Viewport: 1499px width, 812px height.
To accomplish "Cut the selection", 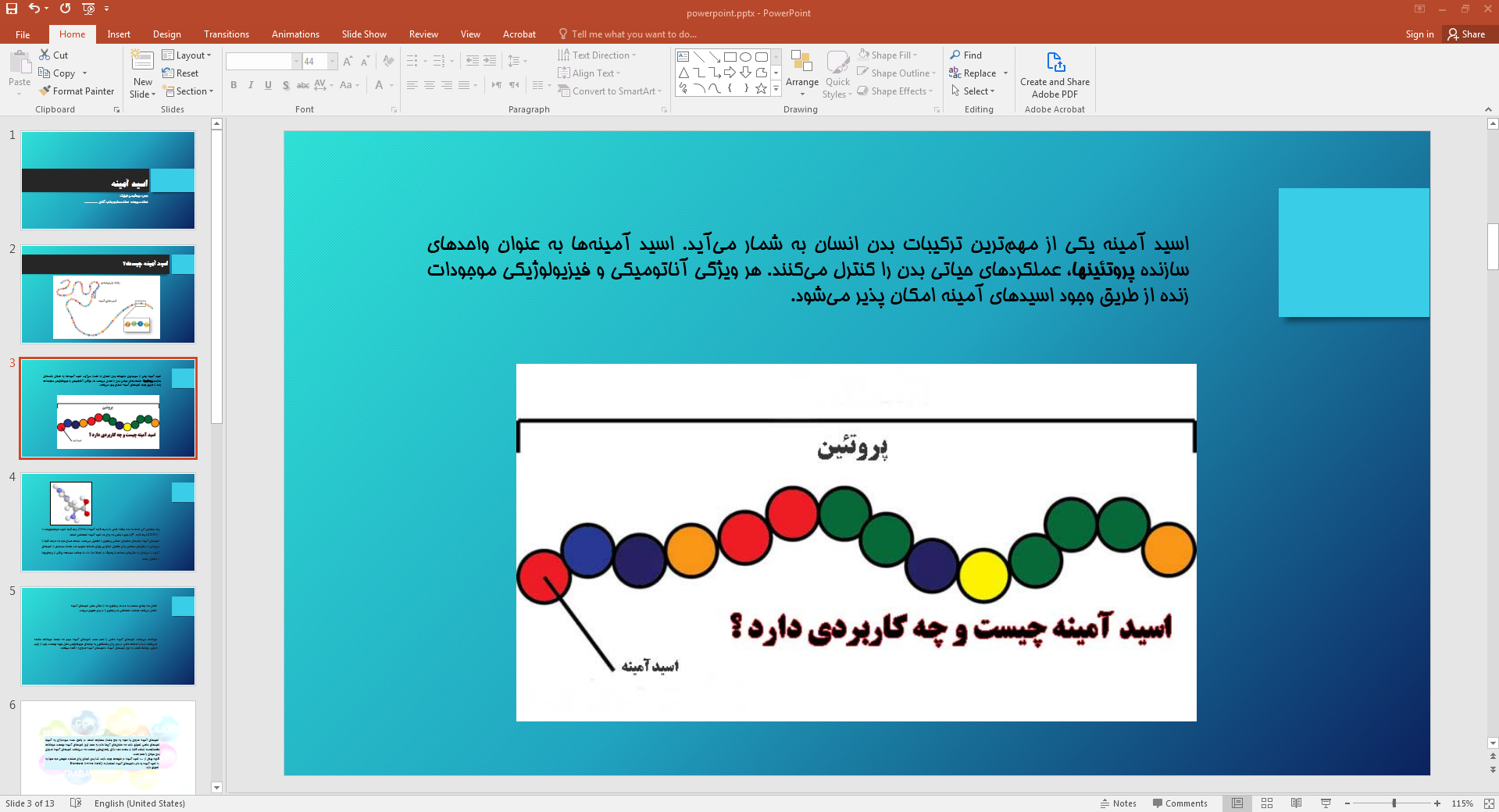I will click(x=54, y=55).
